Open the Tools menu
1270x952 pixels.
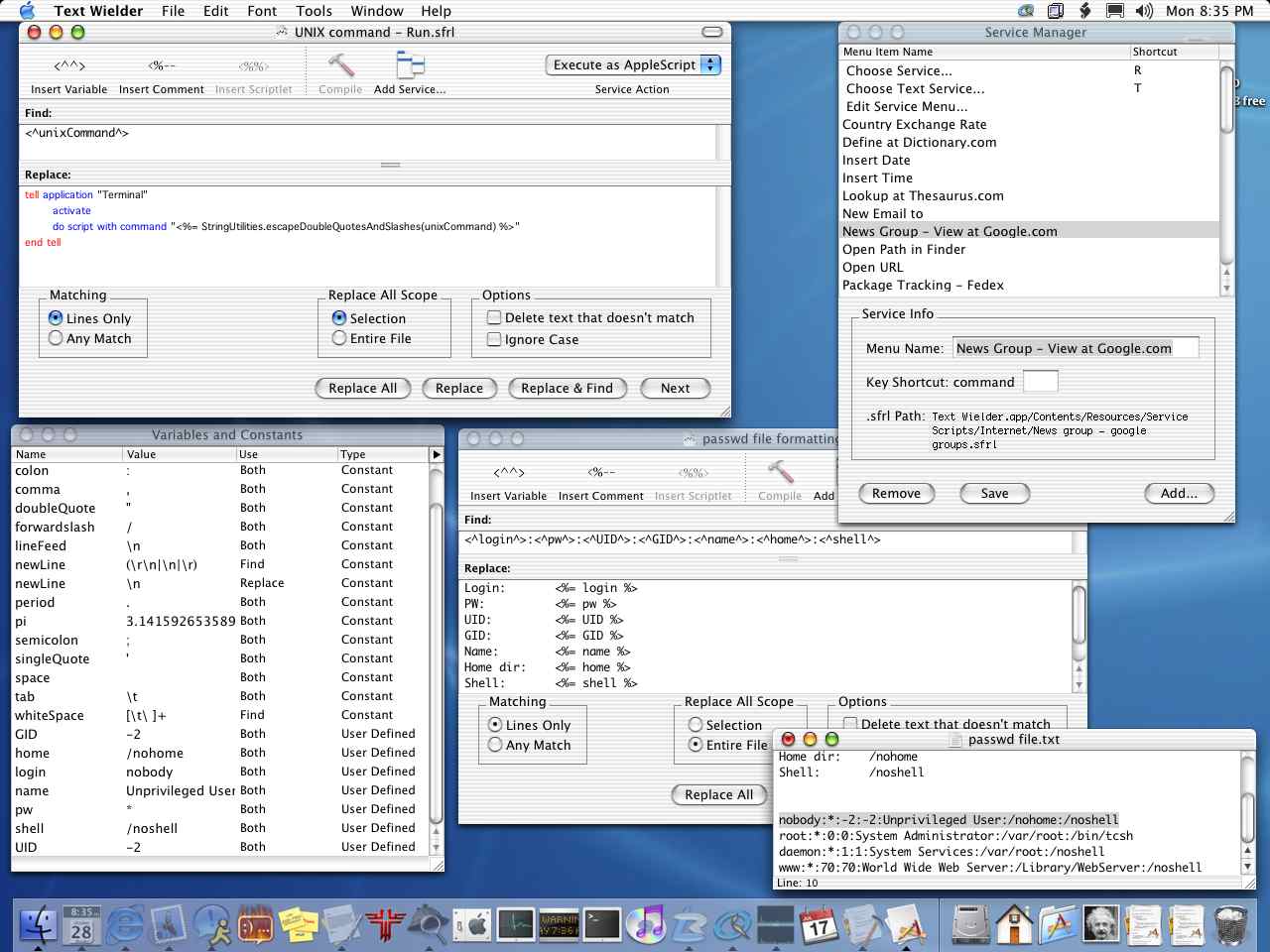coord(314,11)
